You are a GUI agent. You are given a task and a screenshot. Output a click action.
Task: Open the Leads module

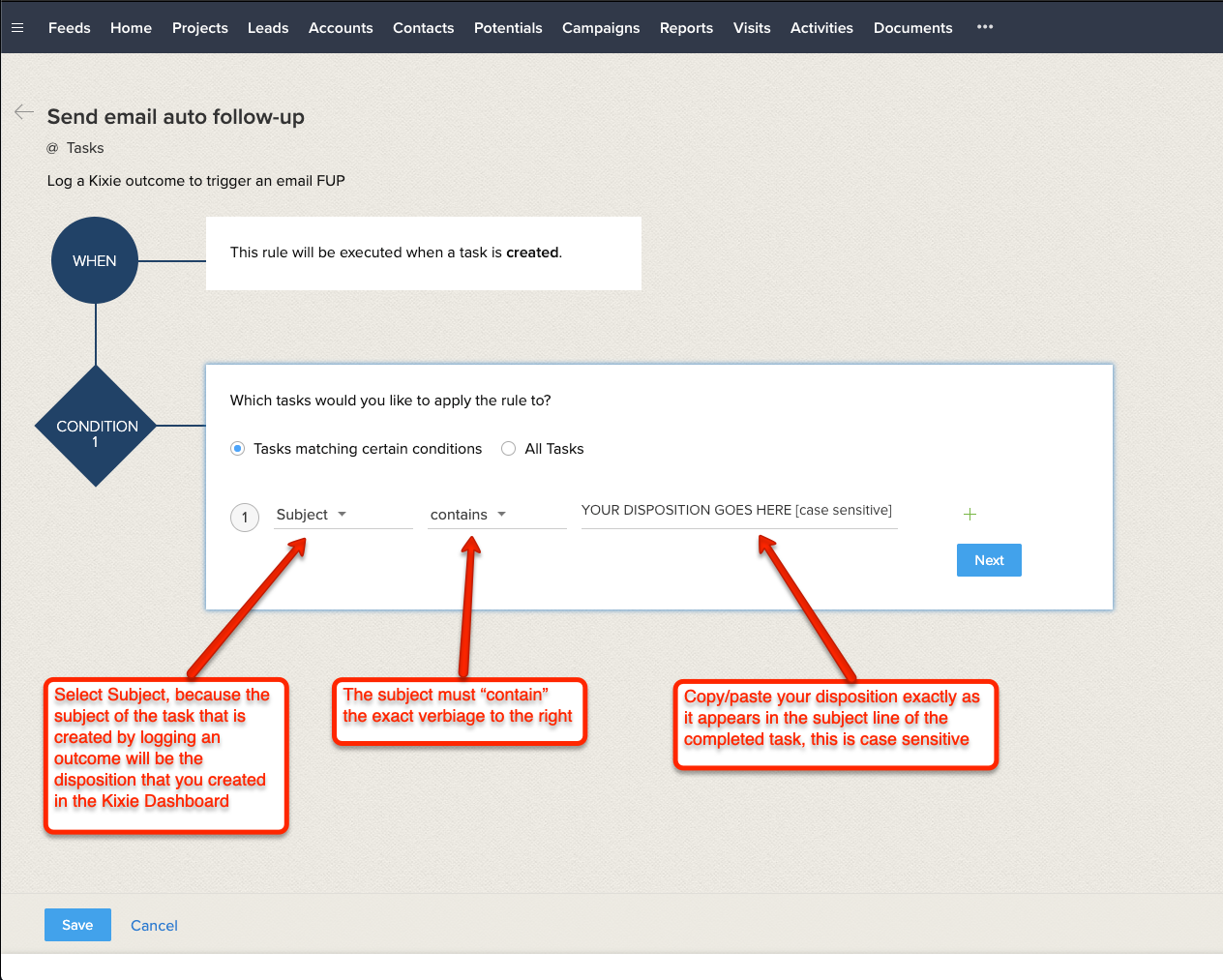268,28
